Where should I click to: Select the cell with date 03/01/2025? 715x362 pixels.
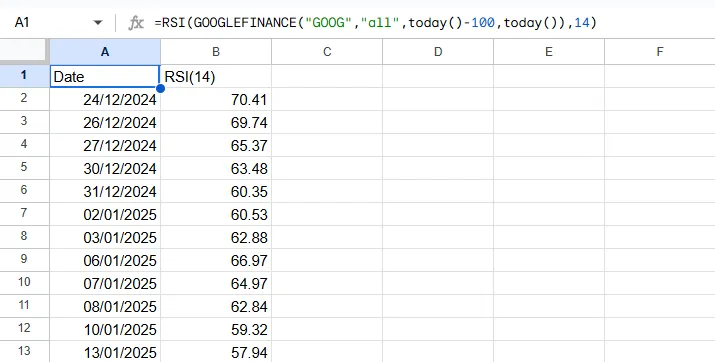click(x=105, y=237)
